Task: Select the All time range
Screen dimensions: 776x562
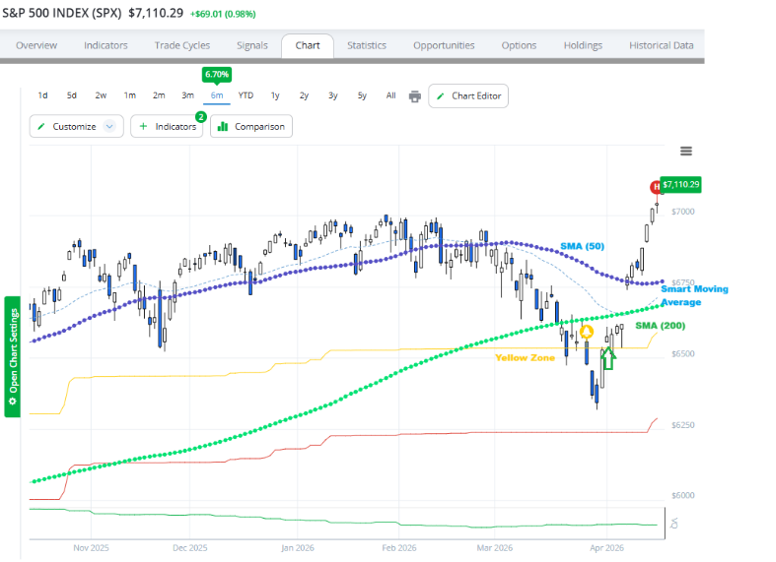Action: click(x=390, y=96)
